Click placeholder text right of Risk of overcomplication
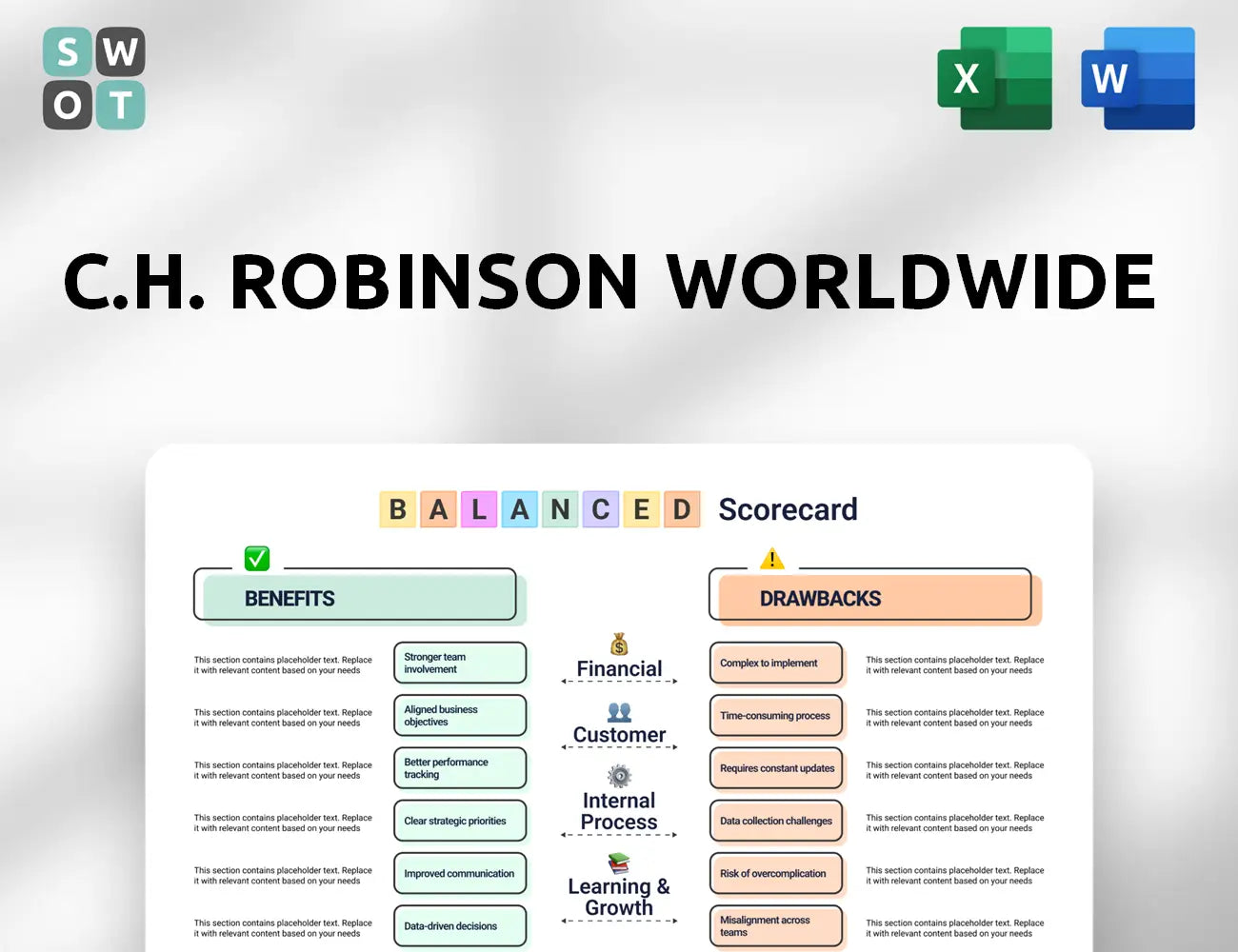1238x952 pixels. [x=954, y=875]
